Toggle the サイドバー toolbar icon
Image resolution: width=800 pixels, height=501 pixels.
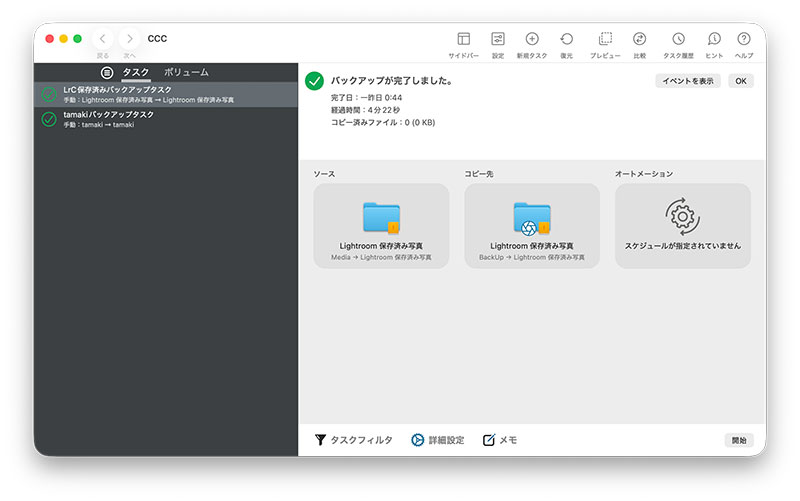463,39
